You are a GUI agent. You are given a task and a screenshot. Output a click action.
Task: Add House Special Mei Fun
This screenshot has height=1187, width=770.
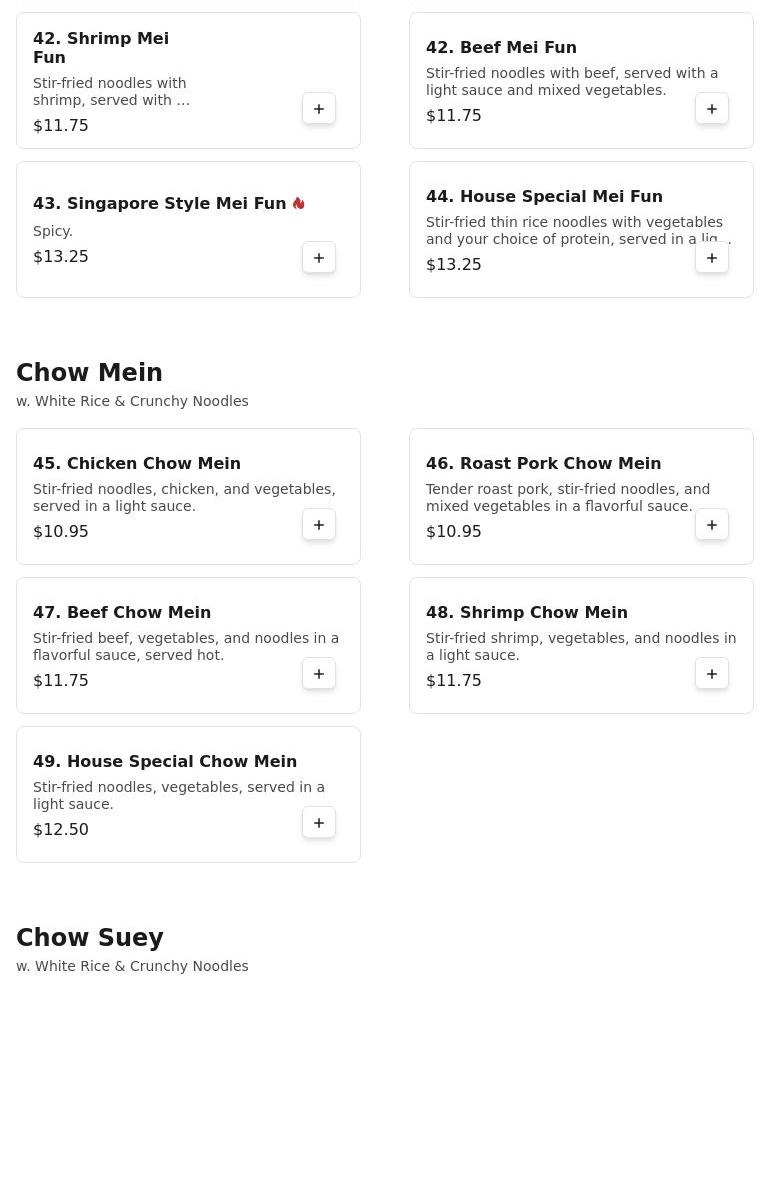[x=712, y=258]
